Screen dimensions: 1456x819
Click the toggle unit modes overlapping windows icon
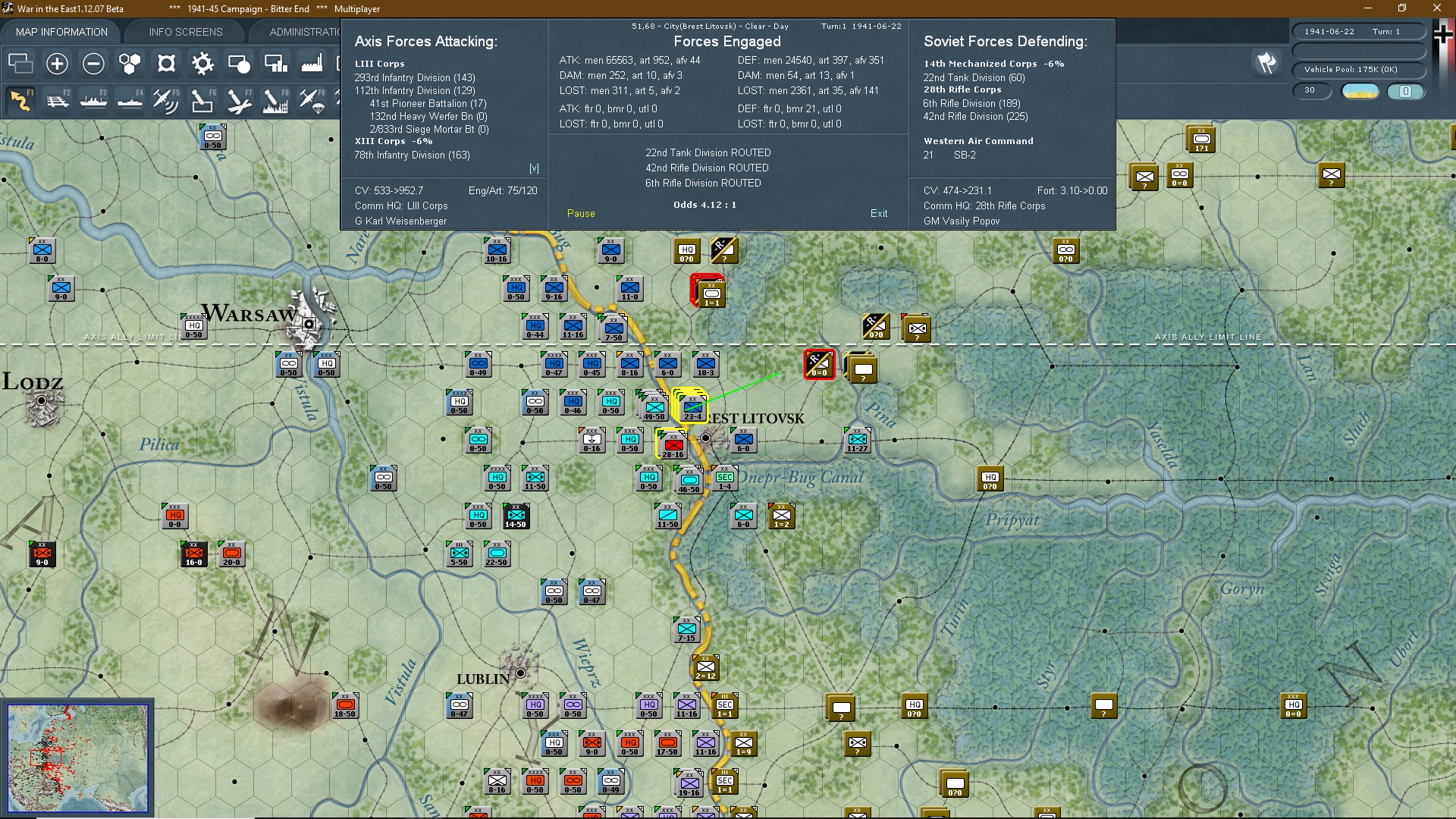20,64
